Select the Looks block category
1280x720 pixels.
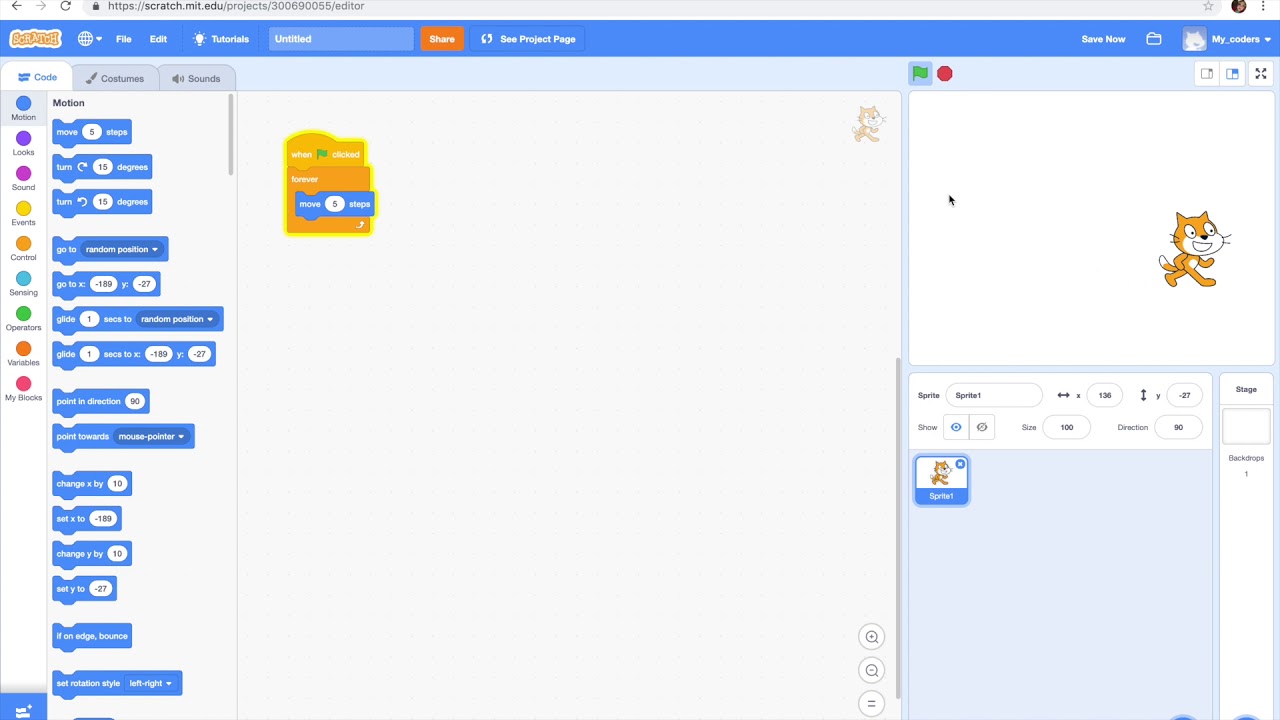[23, 143]
